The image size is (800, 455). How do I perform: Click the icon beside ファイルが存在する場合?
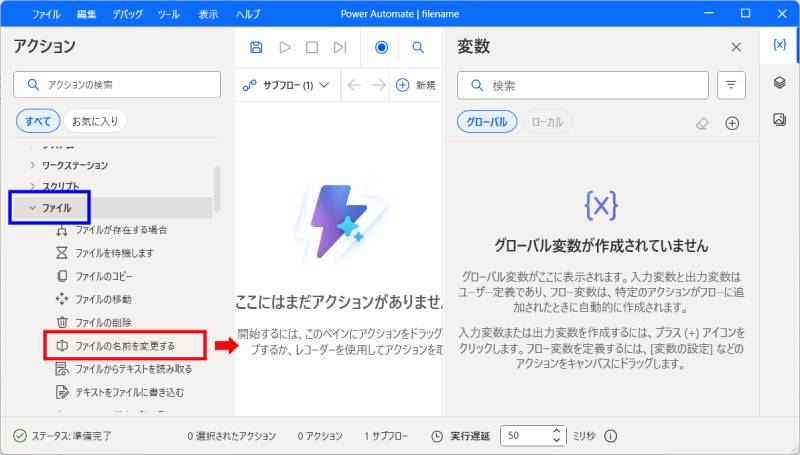pos(62,231)
